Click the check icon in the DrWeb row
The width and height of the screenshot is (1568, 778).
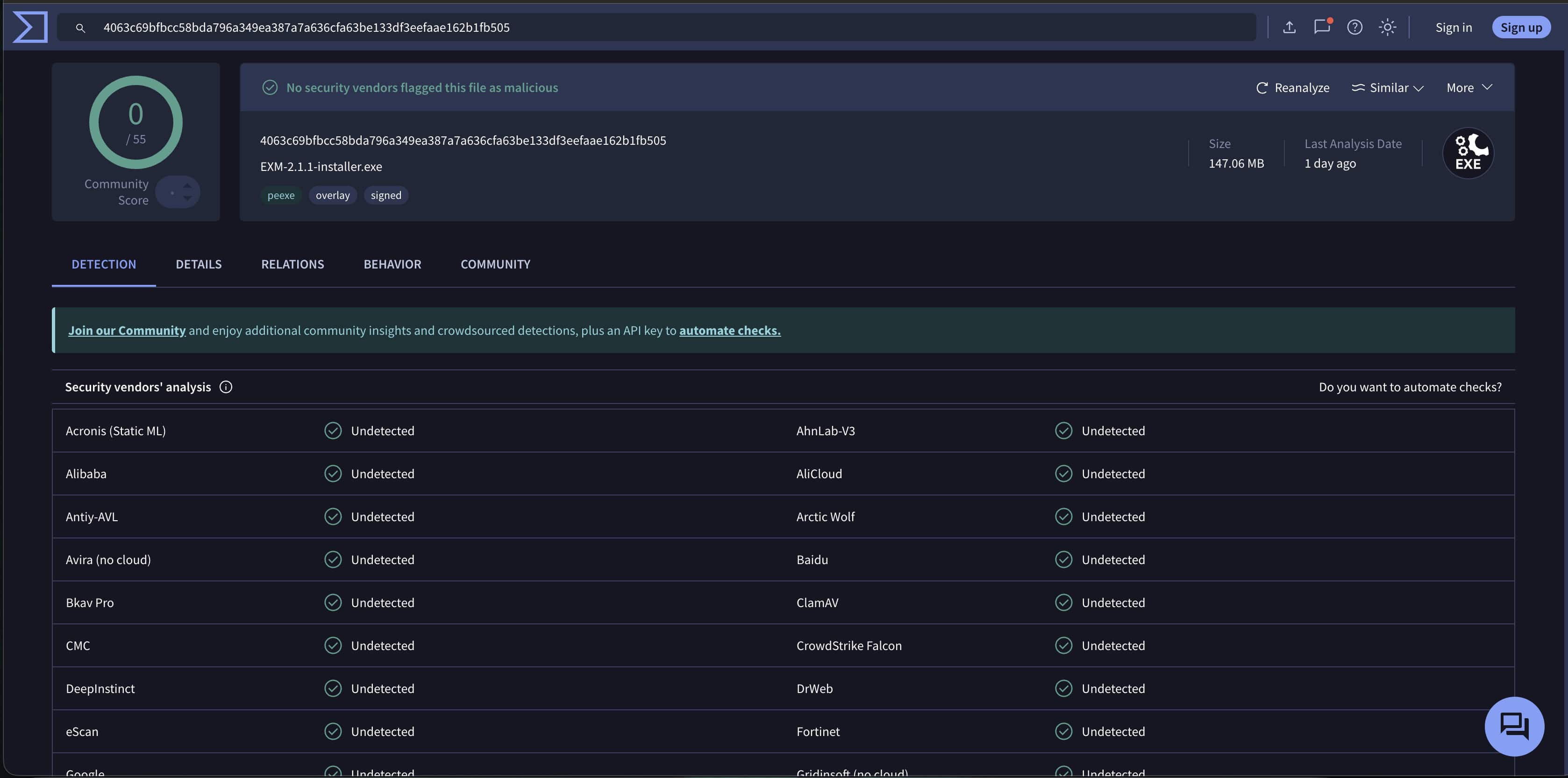coord(1063,689)
